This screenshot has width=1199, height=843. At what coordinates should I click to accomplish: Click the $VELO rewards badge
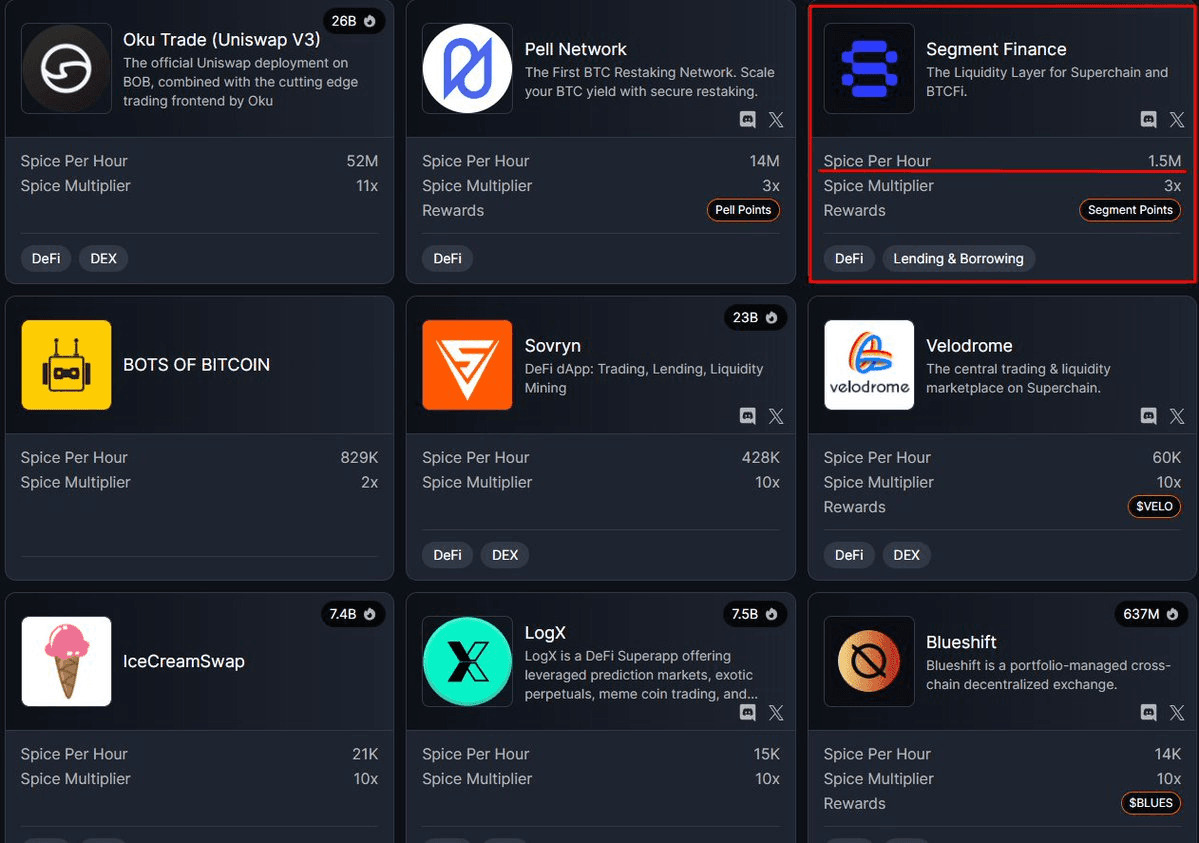click(x=1154, y=507)
